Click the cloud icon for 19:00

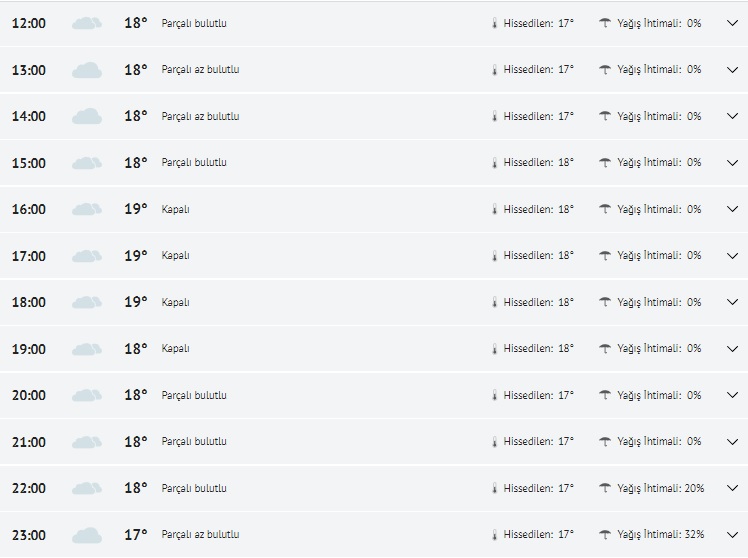(x=87, y=349)
